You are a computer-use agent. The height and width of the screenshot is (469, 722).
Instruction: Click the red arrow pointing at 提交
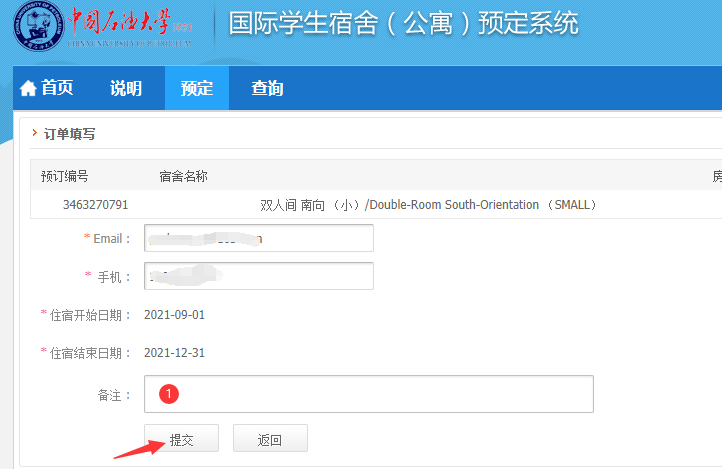click(137, 445)
